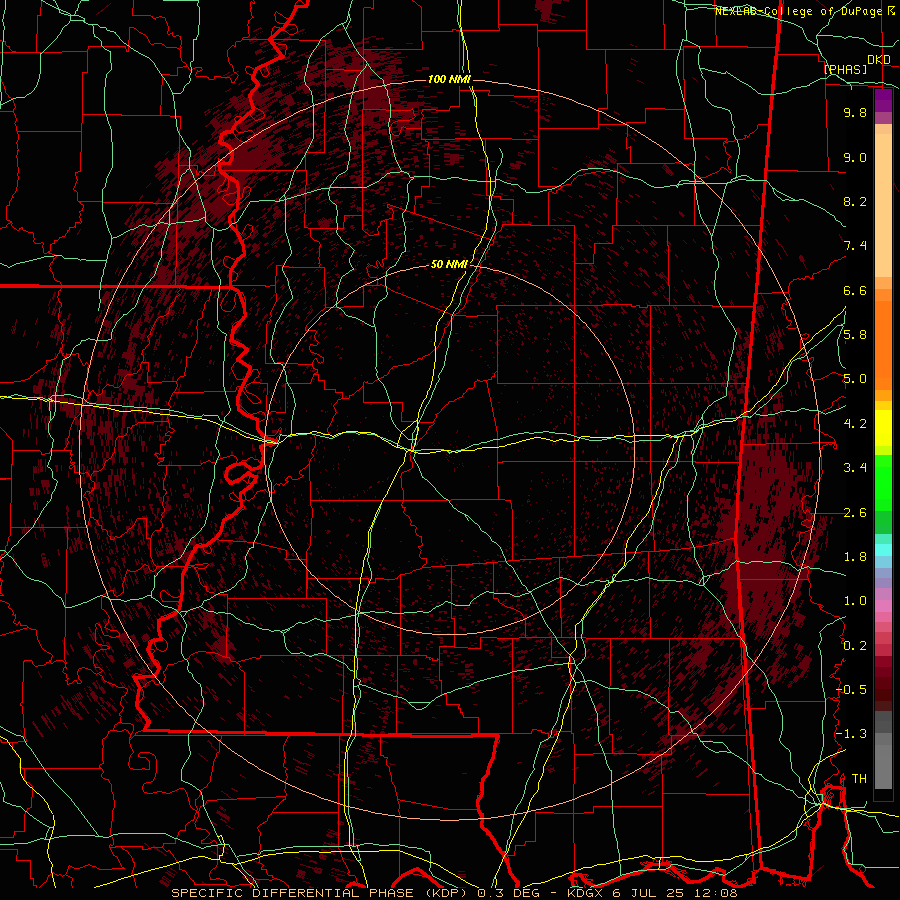Click the 7.4 value on color scale
This screenshot has height=900, width=900.
(855, 246)
